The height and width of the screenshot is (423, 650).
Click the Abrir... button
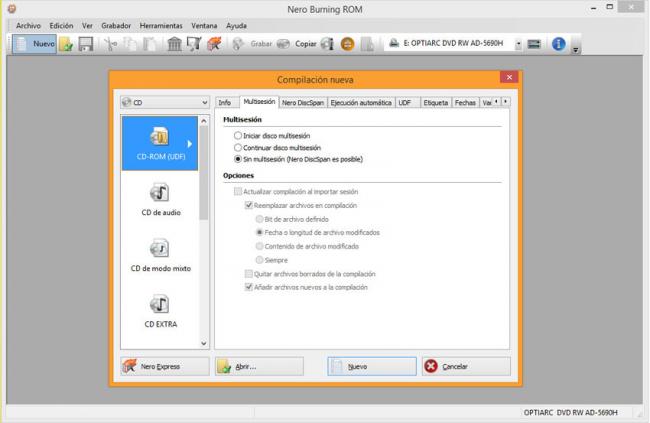pyautogui.click(x=260, y=367)
